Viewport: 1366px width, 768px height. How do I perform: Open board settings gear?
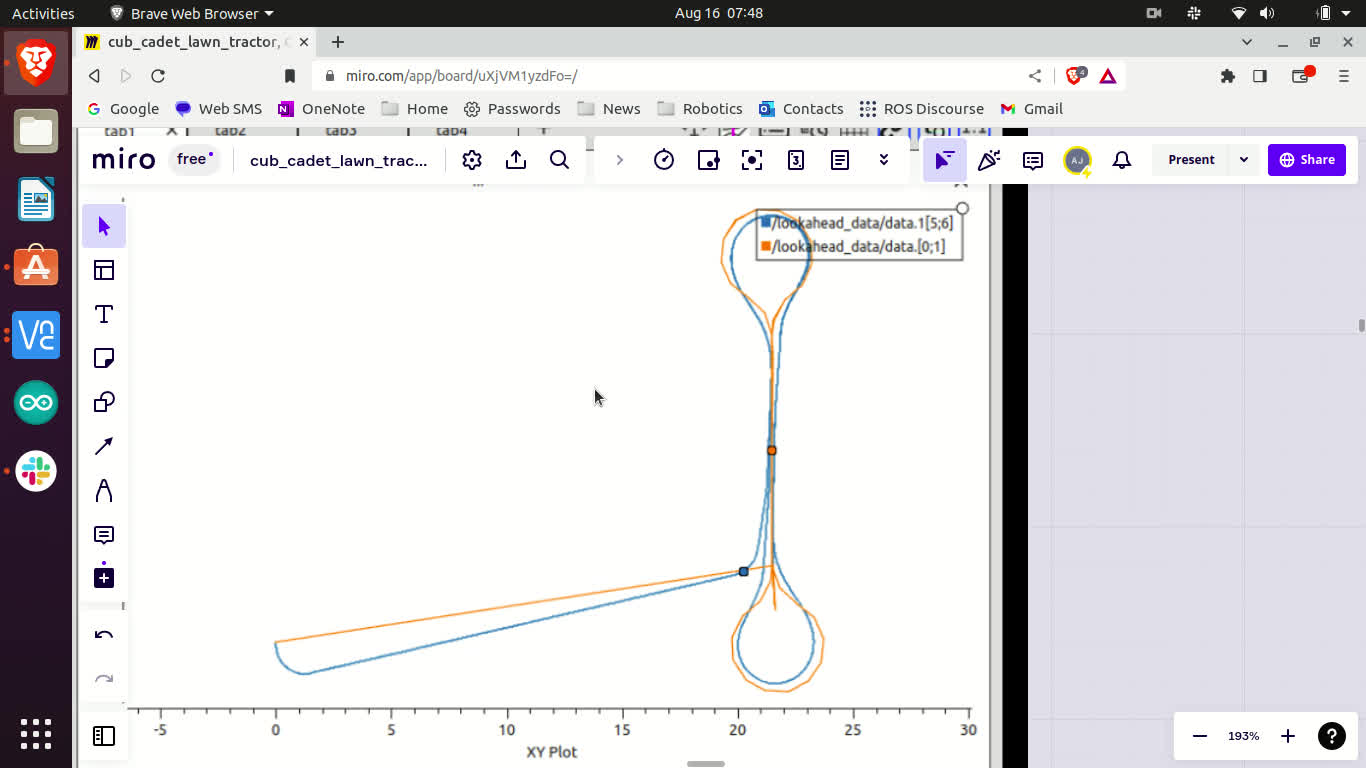pos(472,160)
